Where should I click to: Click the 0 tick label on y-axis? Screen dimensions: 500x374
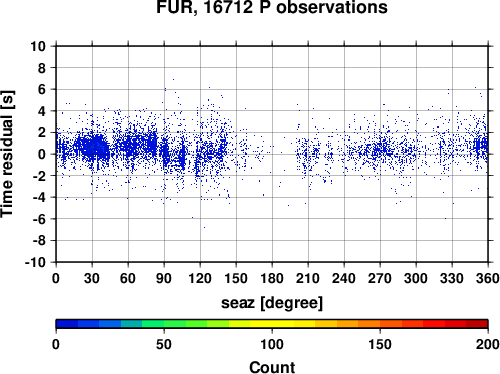tap(42, 154)
